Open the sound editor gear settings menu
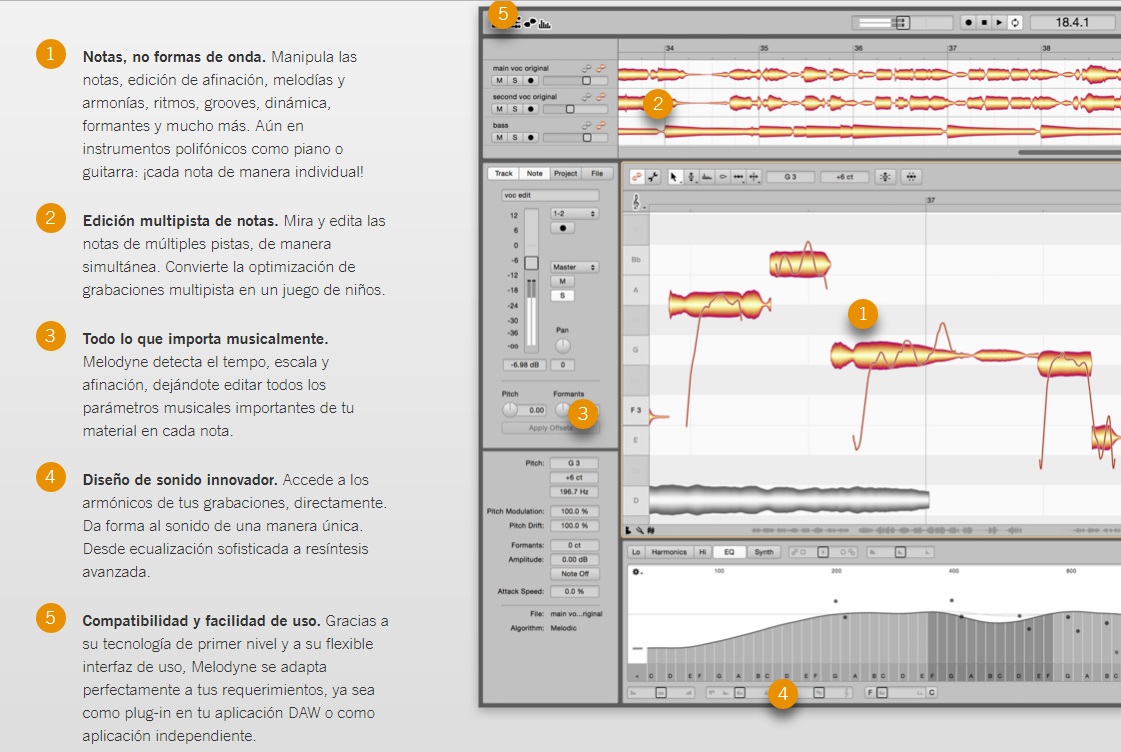 click(x=636, y=572)
